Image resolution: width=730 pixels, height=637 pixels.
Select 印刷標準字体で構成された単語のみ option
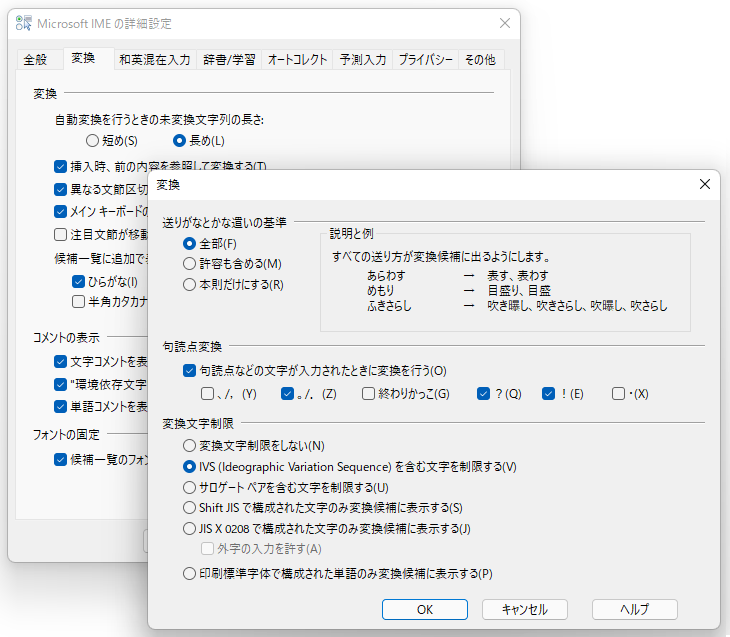coord(189,573)
